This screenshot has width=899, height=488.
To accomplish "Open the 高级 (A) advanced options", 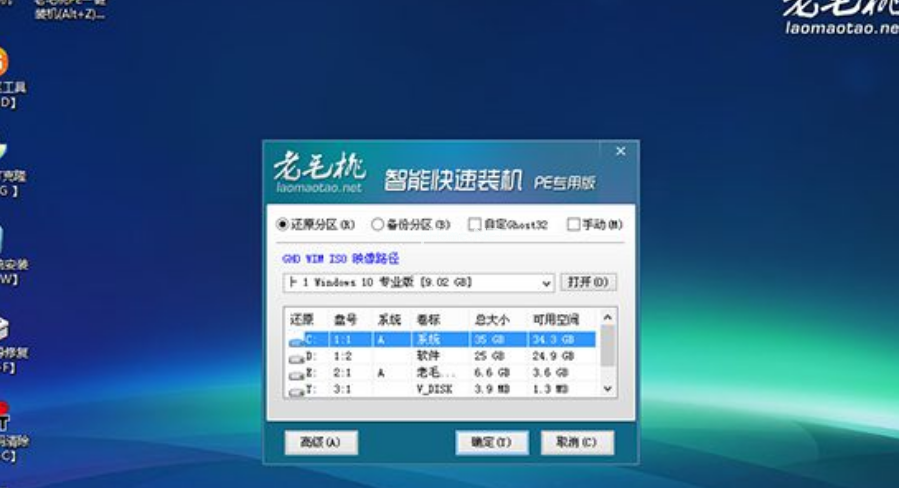I will (x=321, y=442).
